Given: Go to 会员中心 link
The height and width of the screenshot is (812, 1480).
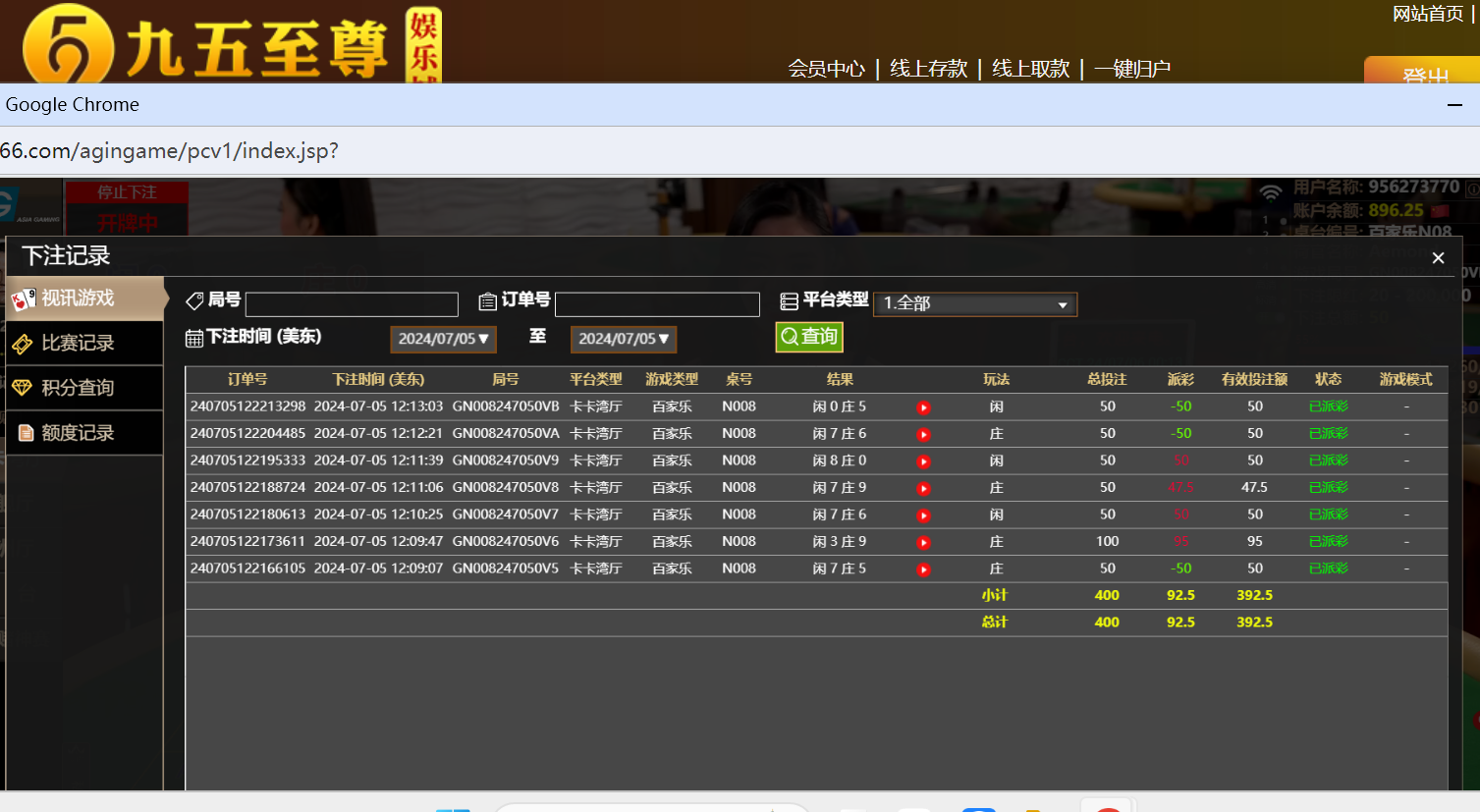Looking at the screenshot, I should click(826, 69).
